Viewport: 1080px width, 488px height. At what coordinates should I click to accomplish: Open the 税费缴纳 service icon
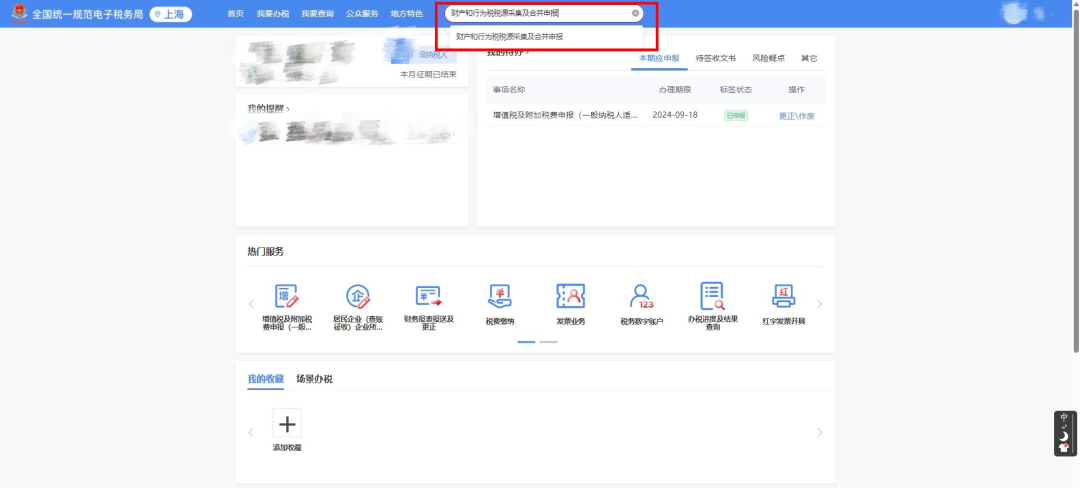click(500, 297)
